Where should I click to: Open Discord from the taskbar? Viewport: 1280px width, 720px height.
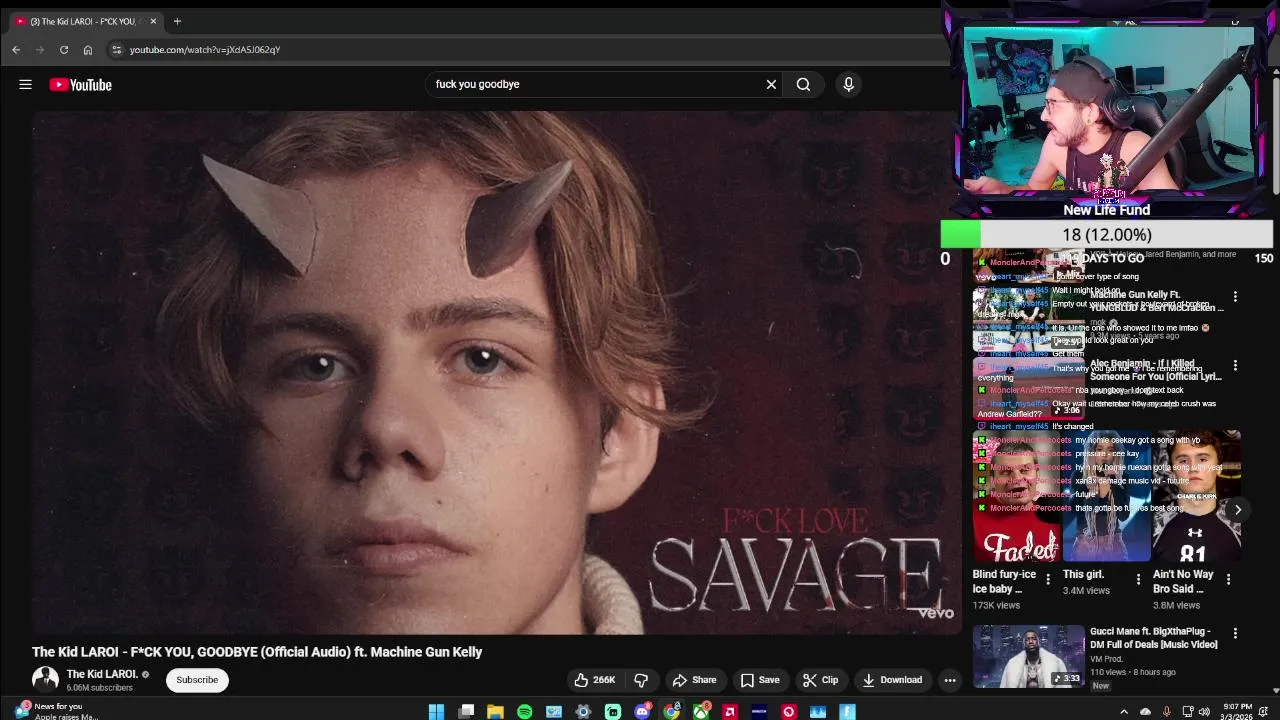coord(642,712)
